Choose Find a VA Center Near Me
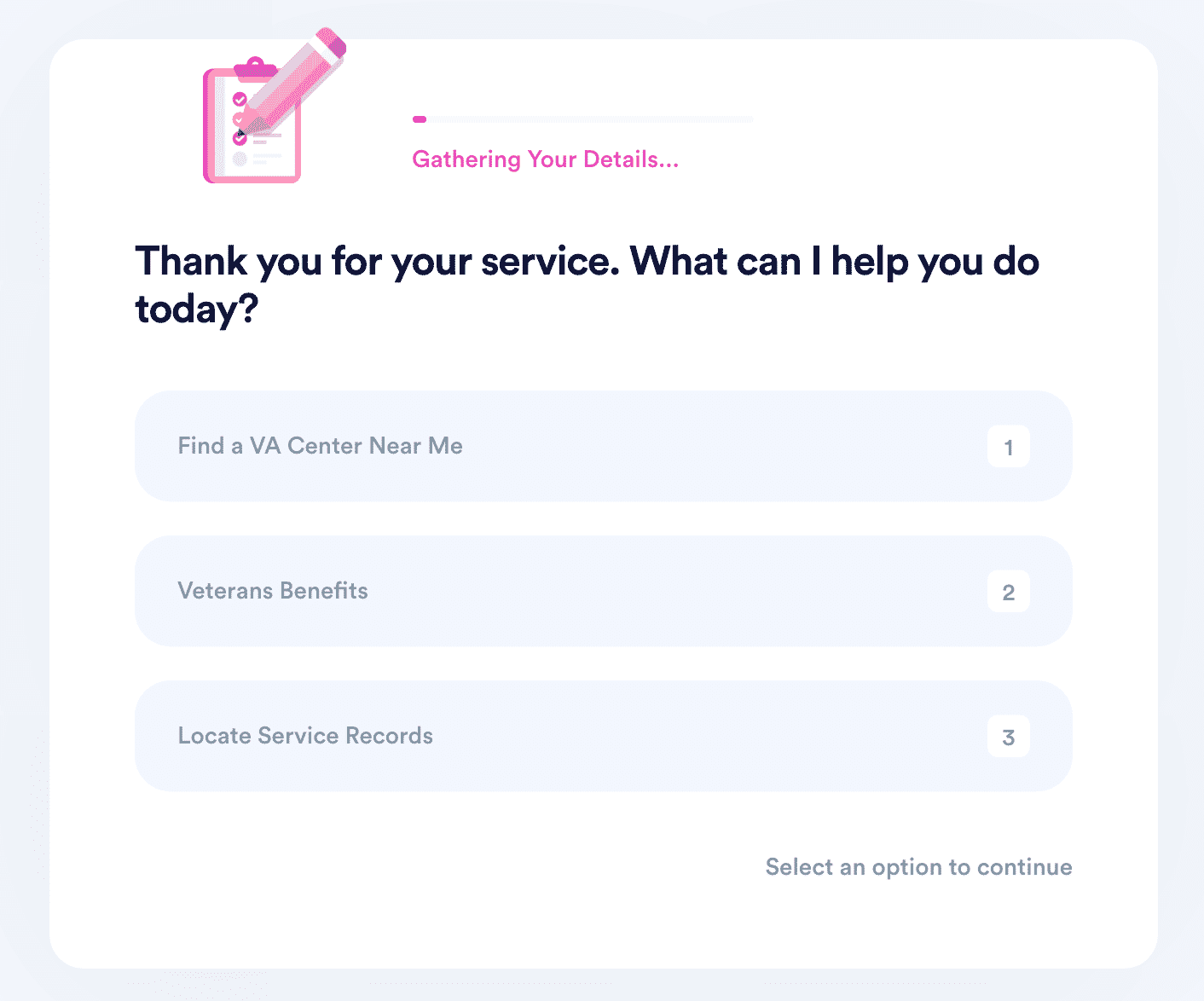The image size is (1204, 1001). tap(603, 446)
